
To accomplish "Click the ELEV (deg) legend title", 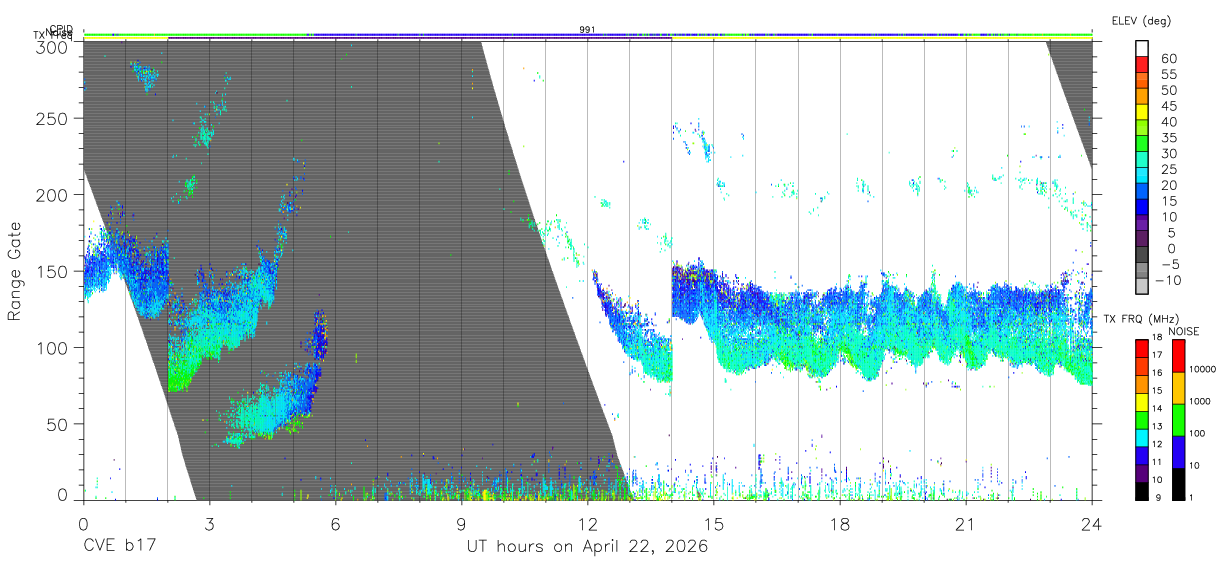I will 1141,21.
